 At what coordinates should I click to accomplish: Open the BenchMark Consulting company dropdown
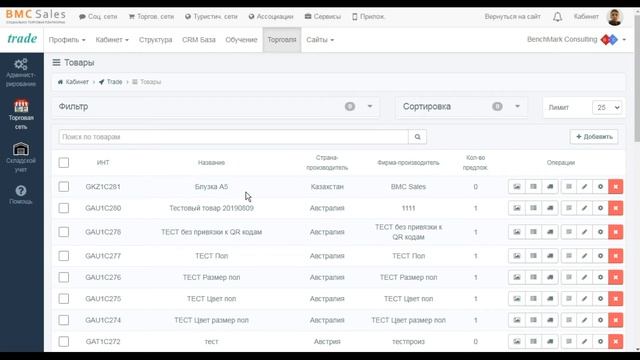pos(576,40)
